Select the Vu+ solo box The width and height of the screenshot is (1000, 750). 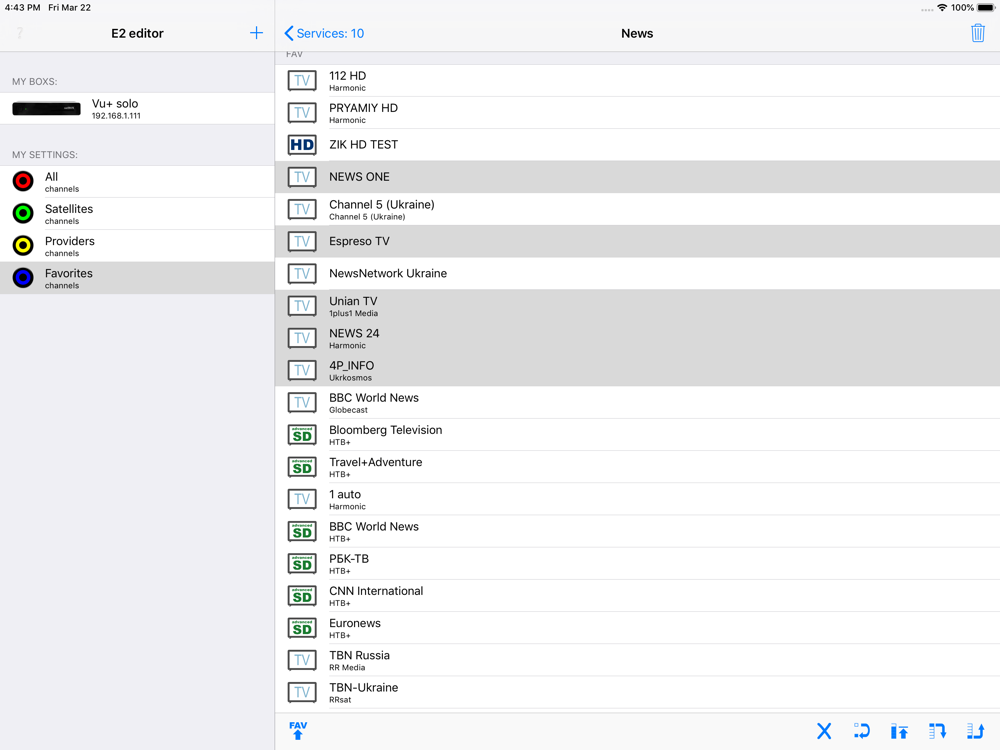pyautogui.click(x=137, y=108)
